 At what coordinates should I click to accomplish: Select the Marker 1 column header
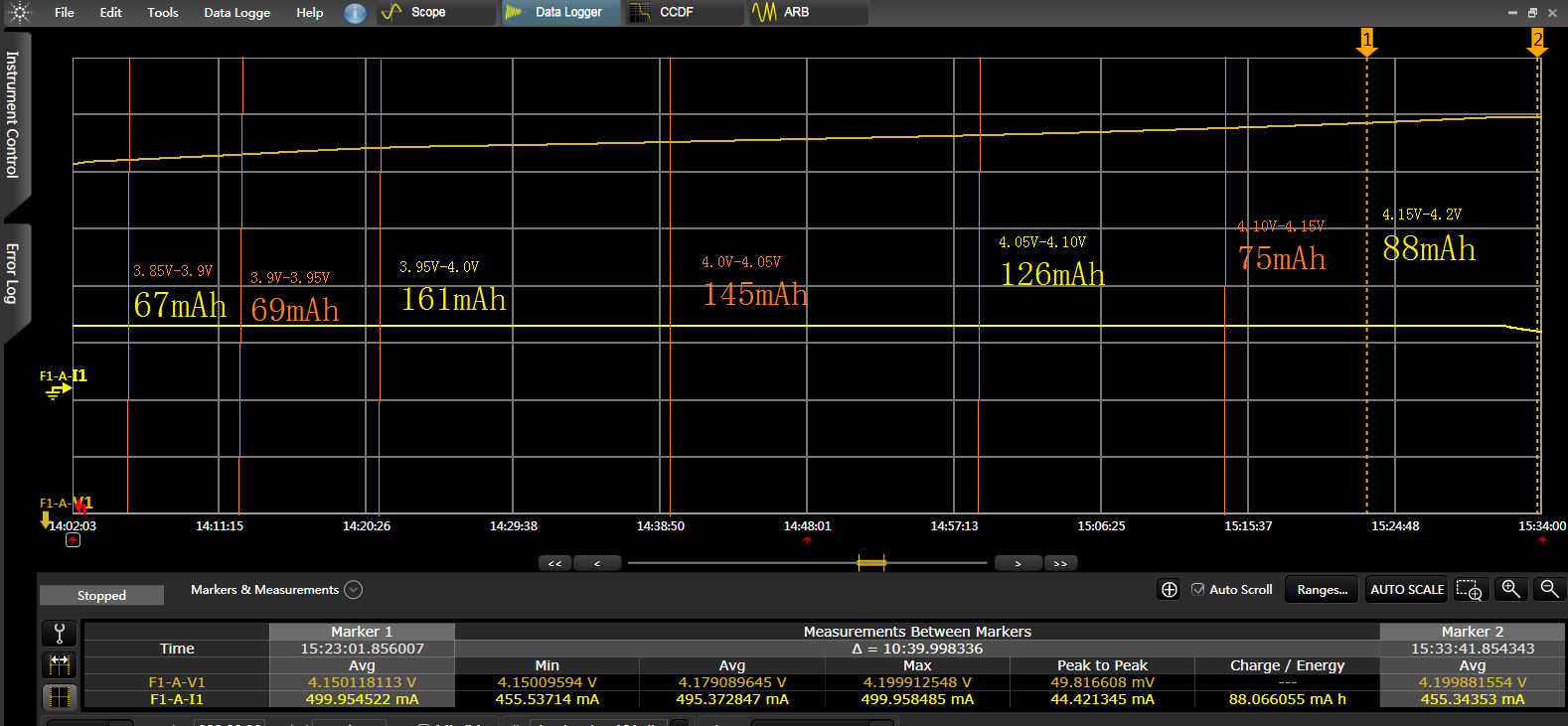coord(362,632)
